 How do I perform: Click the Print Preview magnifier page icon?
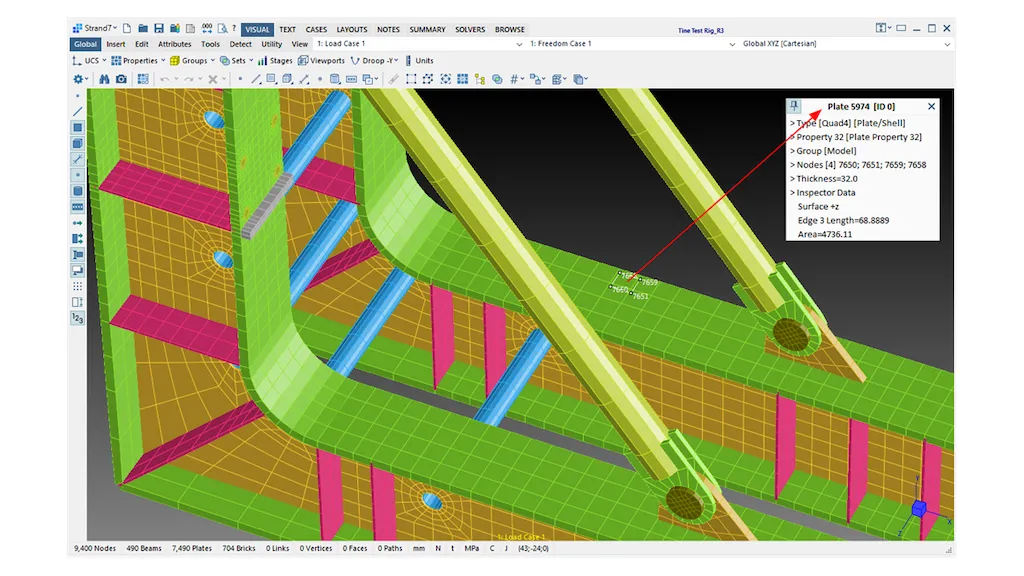[x=223, y=29]
